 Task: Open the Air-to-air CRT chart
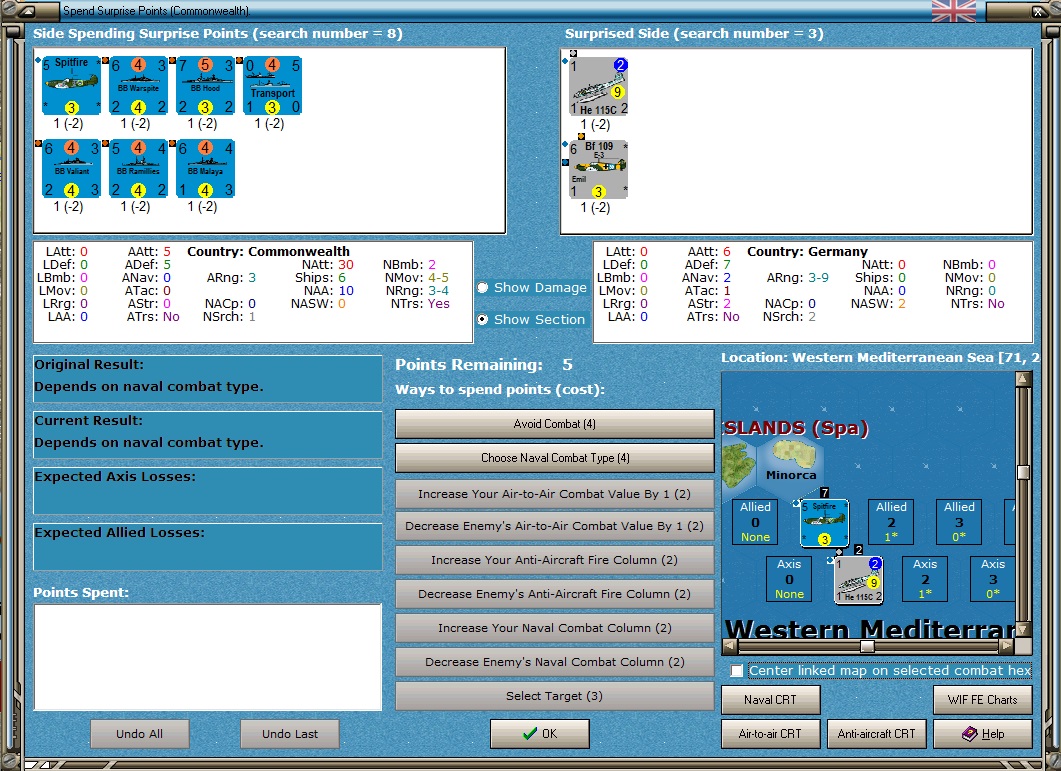click(771, 734)
